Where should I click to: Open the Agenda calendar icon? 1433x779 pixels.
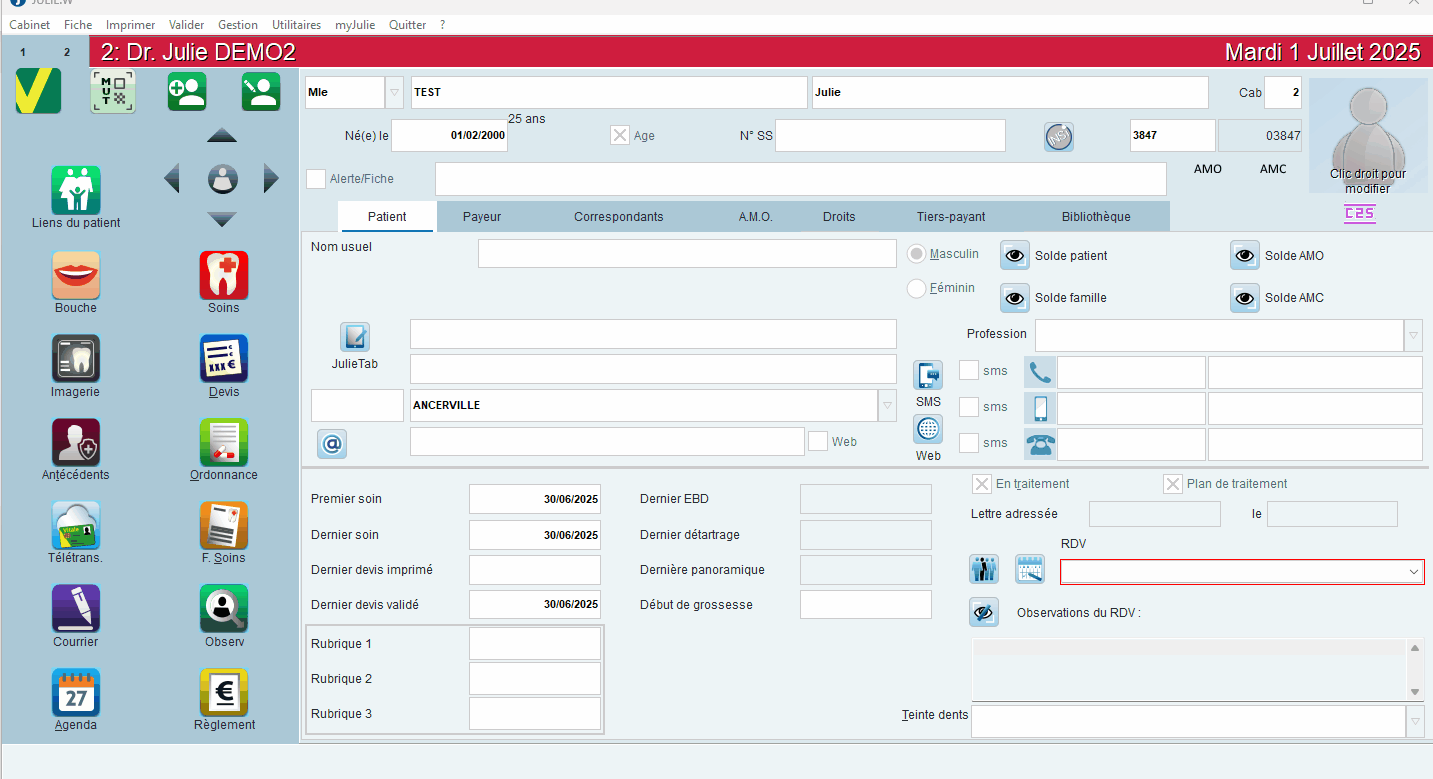coord(76,692)
